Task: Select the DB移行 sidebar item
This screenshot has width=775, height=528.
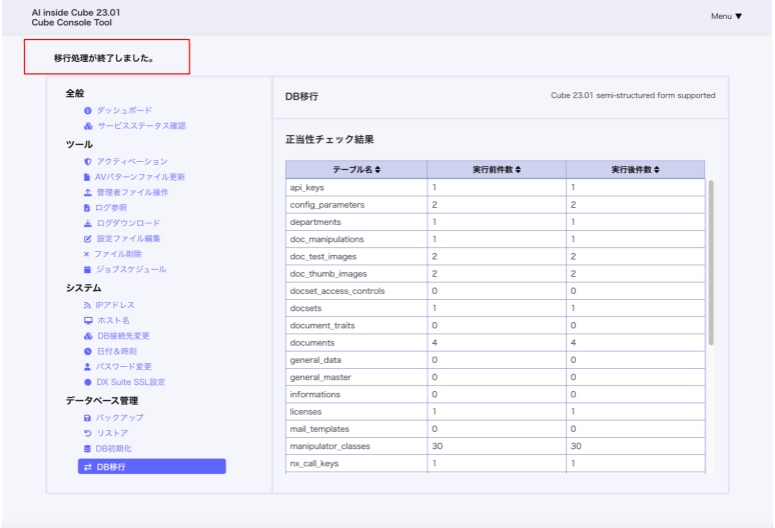Action: tap(152, 467)
